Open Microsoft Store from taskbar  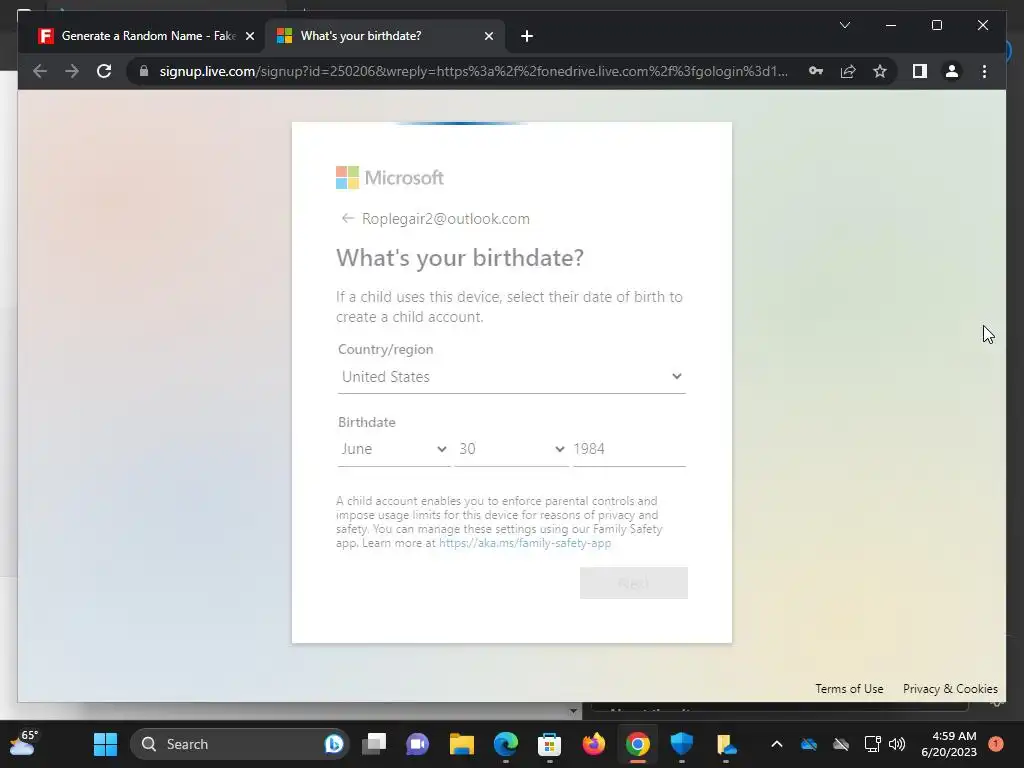pos(549,744)
